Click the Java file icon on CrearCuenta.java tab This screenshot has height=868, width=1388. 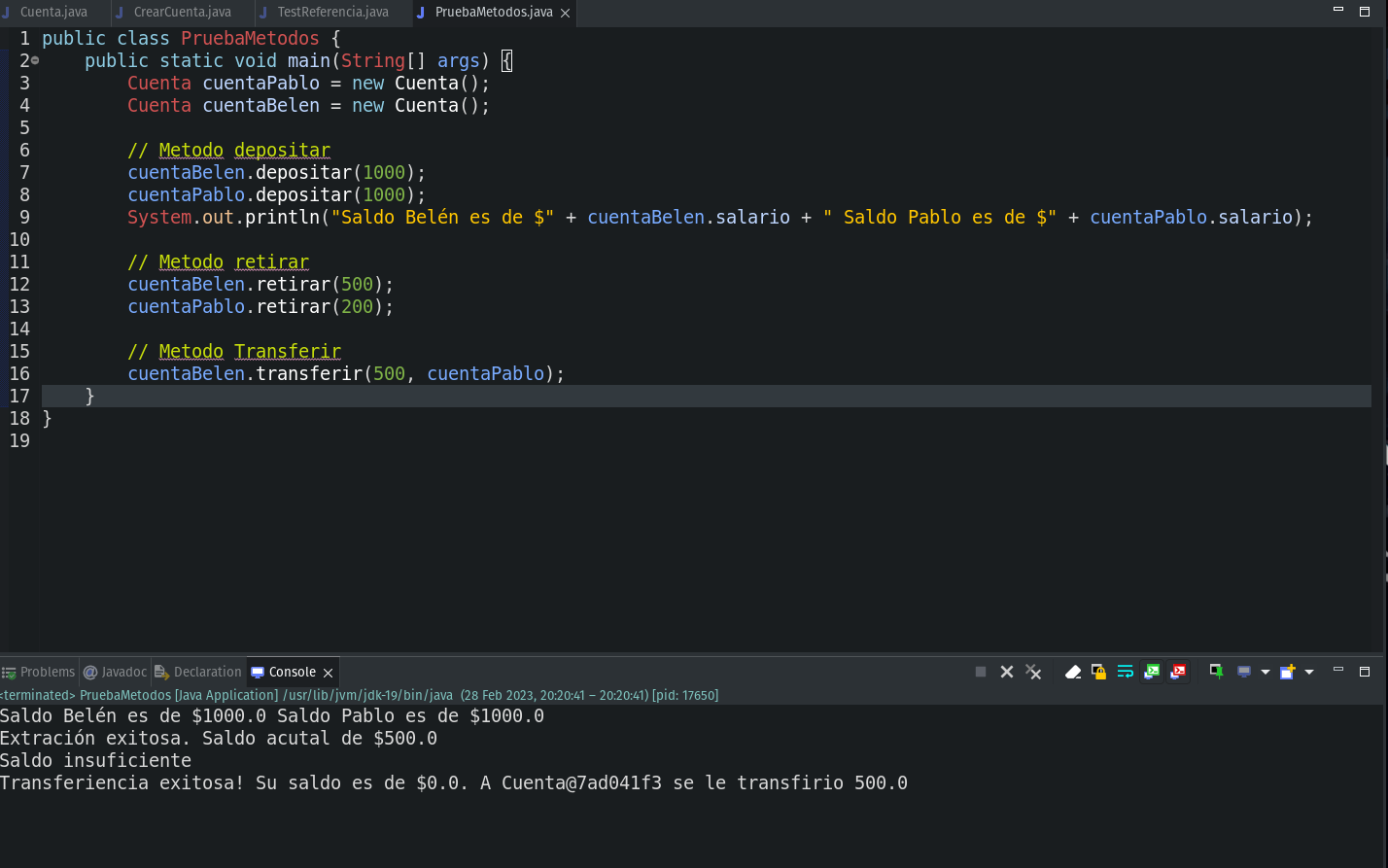pyautogui.click(x=121, y=13)
